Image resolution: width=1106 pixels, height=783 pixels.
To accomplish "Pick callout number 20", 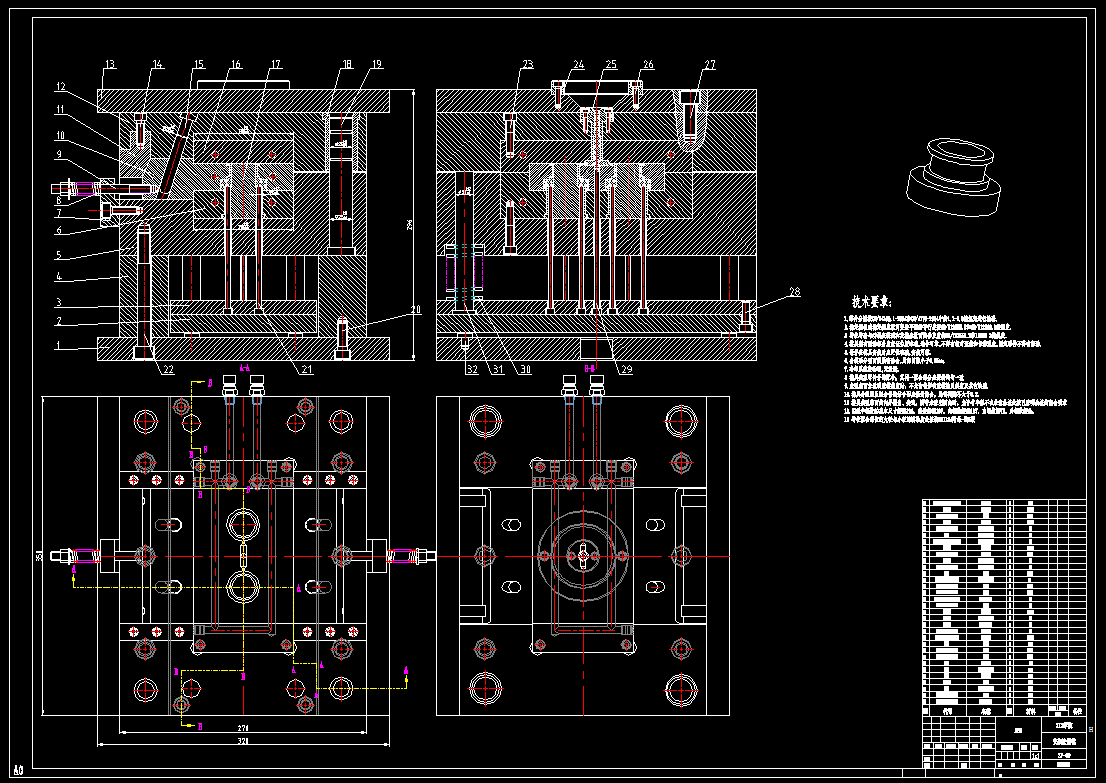I will pyautogui.click(x=415, y=310).
